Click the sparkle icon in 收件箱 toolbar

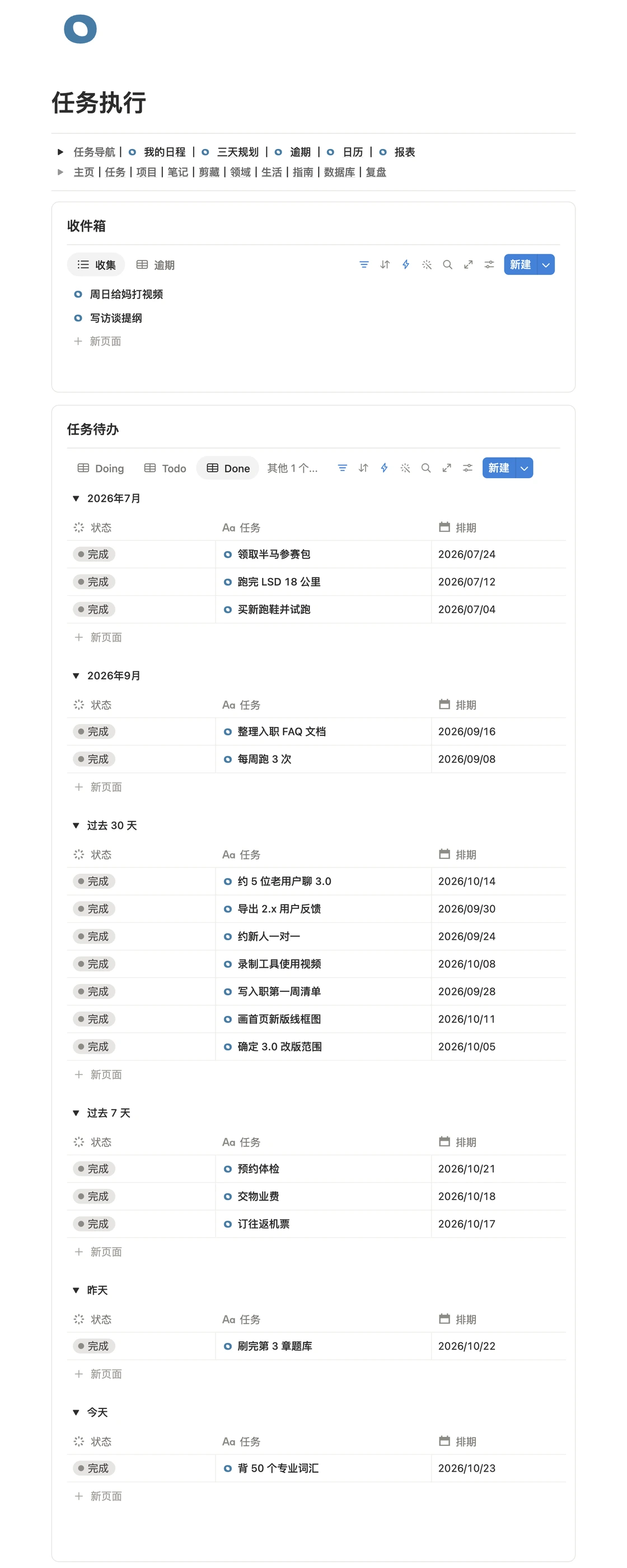tap(427, 264)
